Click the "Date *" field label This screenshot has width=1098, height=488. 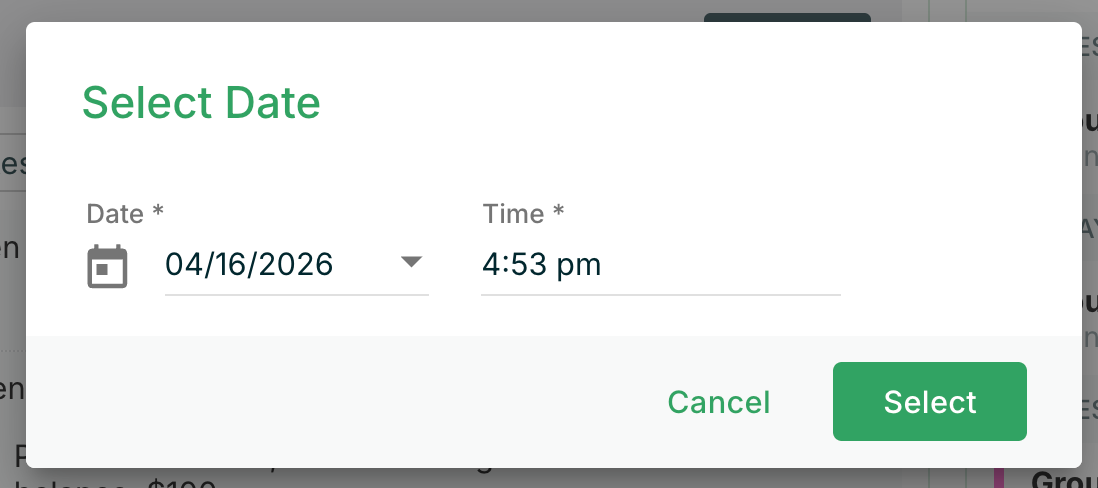point(125,213)
